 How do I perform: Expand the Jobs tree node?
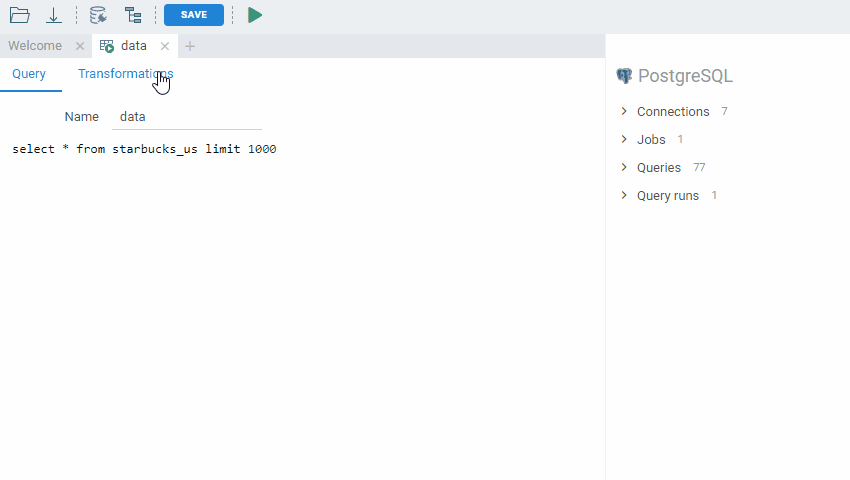624,139
